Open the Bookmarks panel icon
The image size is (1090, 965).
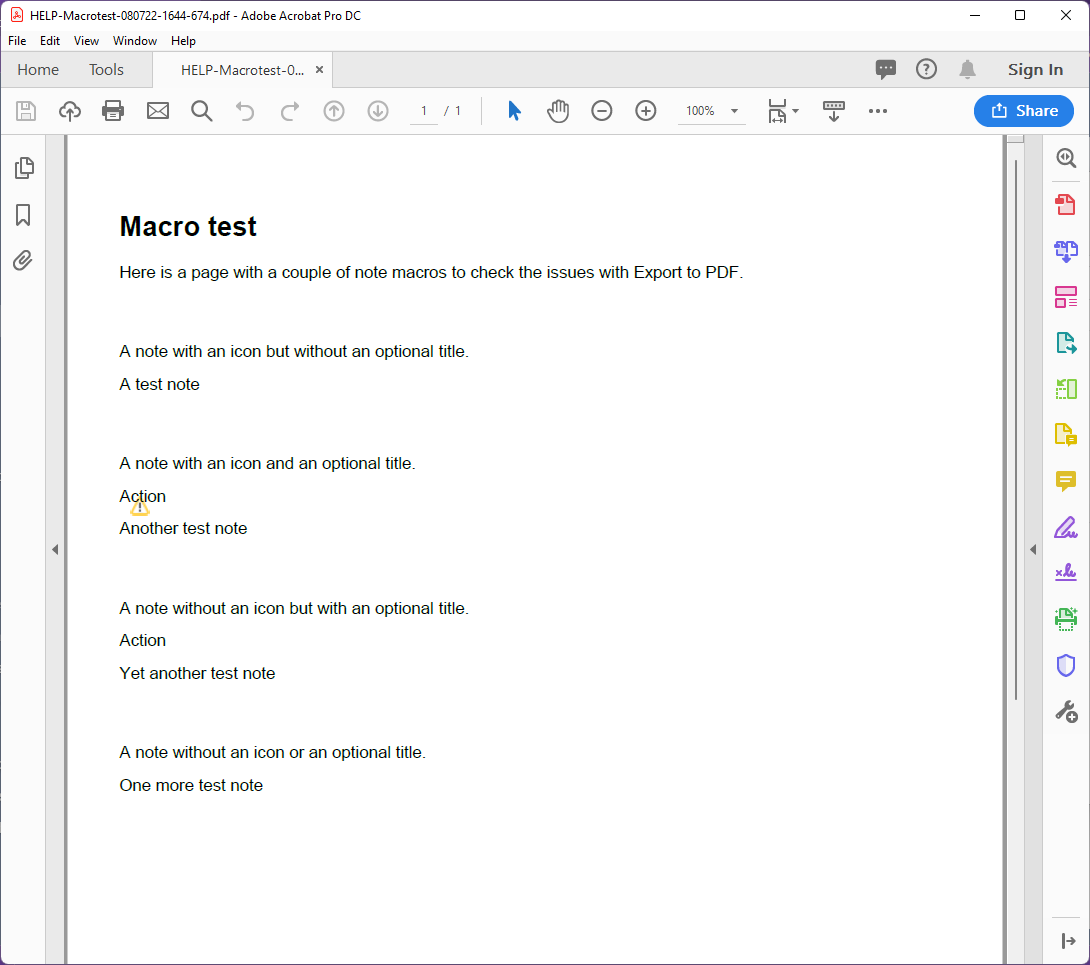tap(23, 215)
